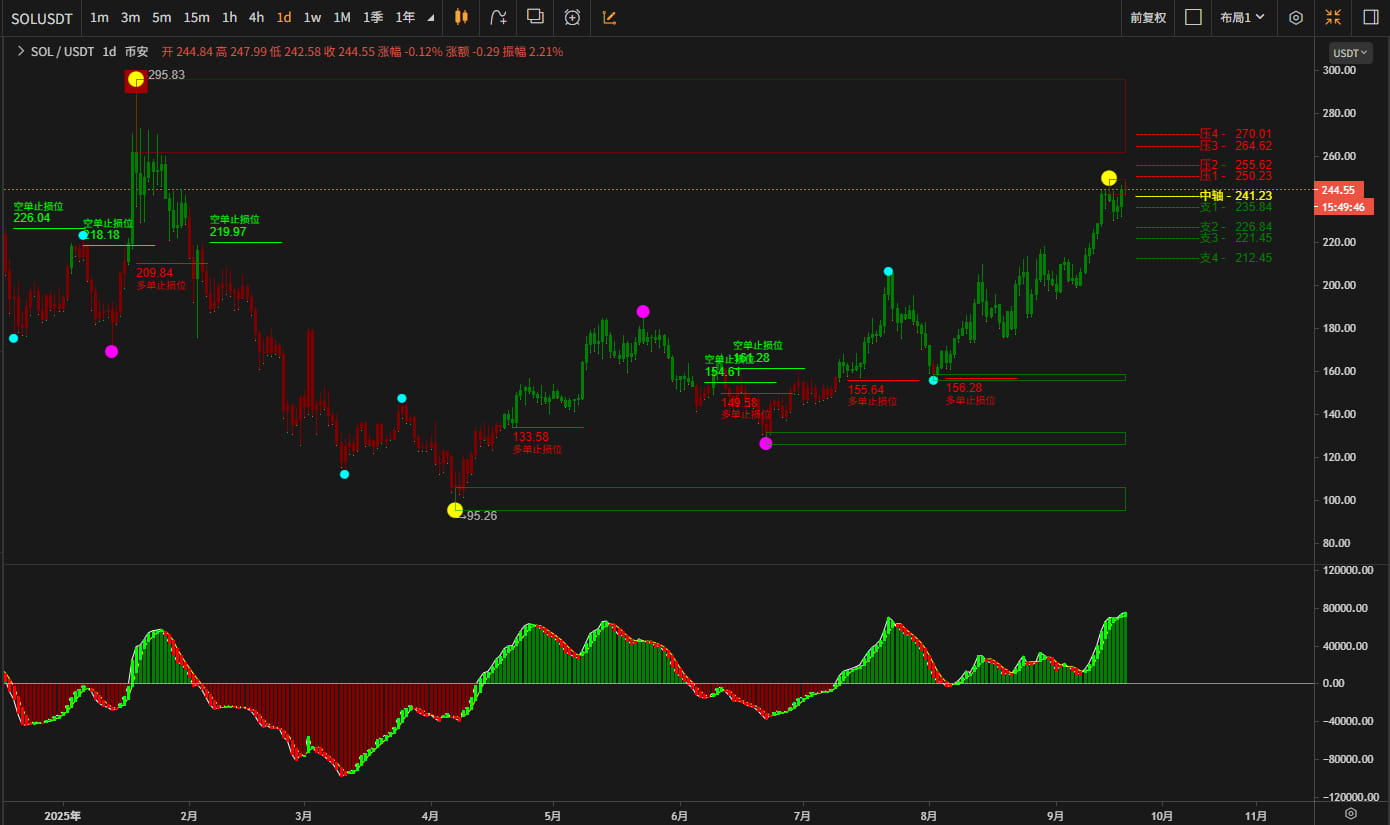Click the 95.26 low price label
Image resolution: width=1390 pixels, height=825 pixels.
pyautogui.click(x=481, y=516)
